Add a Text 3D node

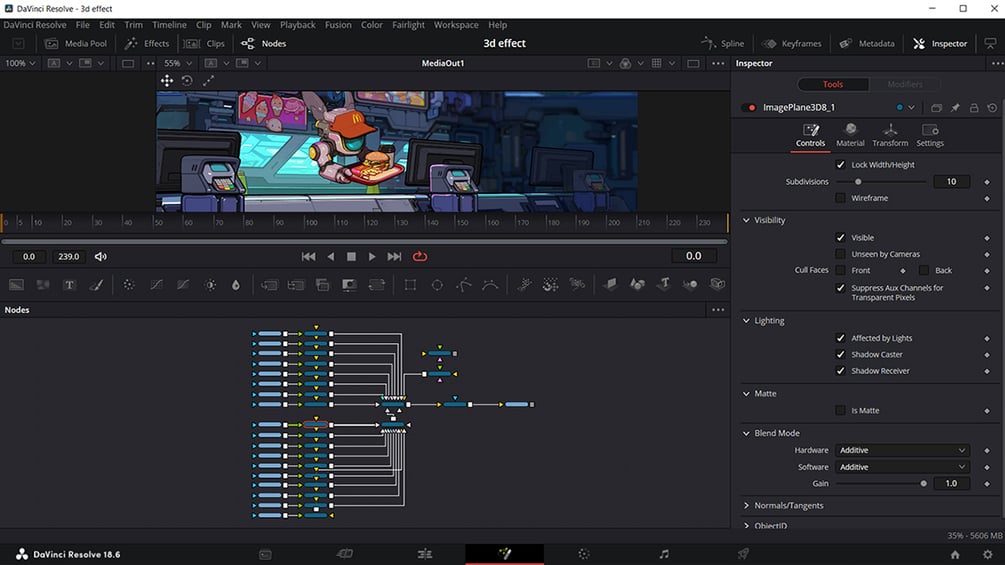664,284
